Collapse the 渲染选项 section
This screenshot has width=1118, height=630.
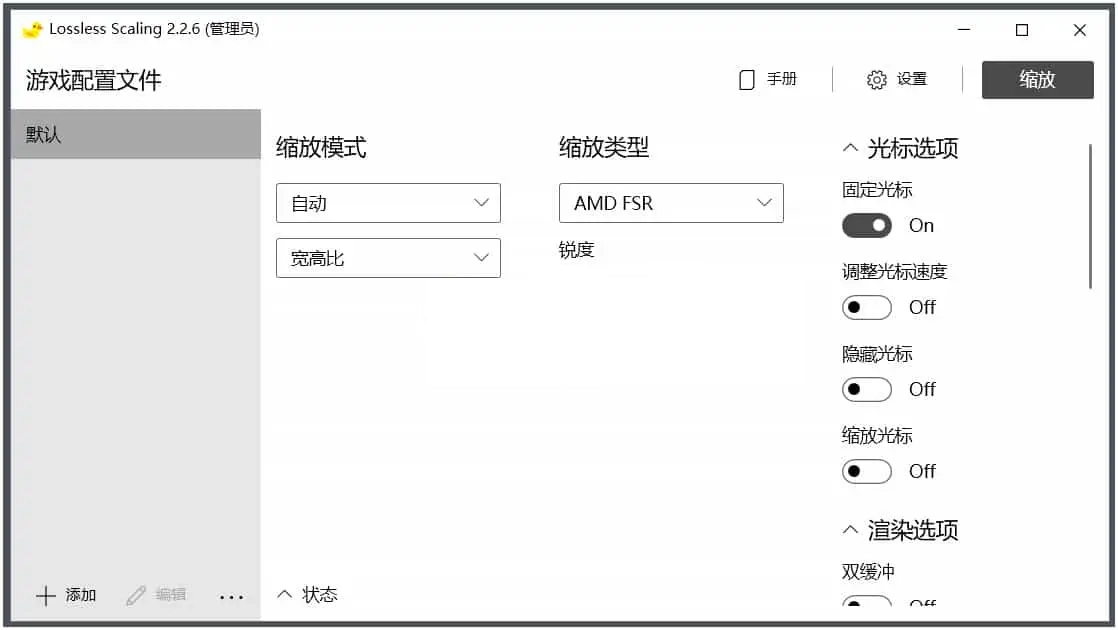pos(851,530)
